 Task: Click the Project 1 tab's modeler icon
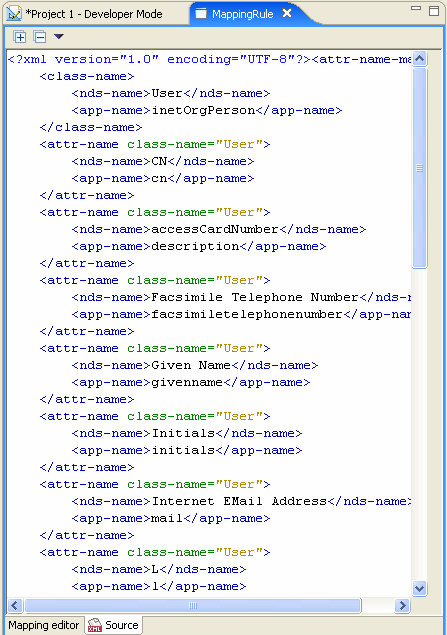[14, 14]
